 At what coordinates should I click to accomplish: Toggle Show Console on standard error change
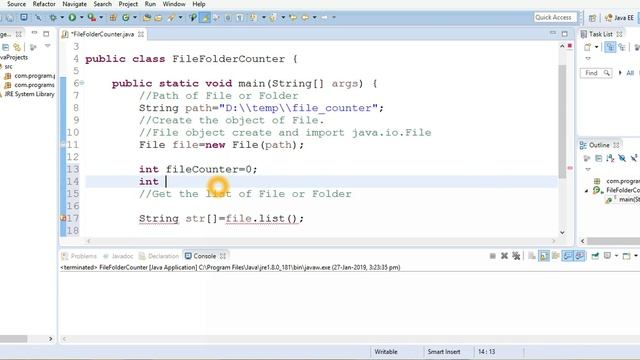click(x=579, y=256)
